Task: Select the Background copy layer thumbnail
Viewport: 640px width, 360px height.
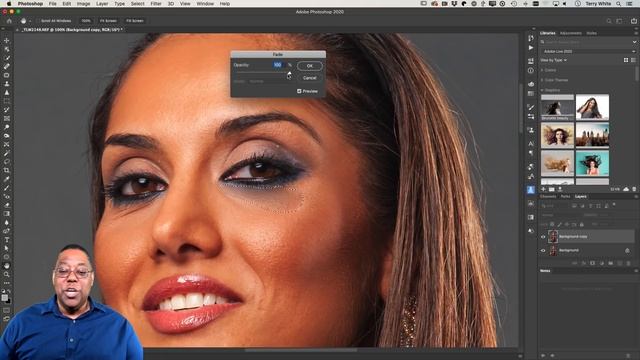Action: coord(553,236)
